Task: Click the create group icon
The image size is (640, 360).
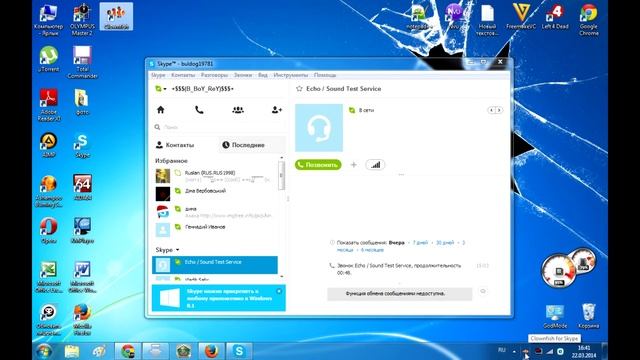Action: [238, 110]
